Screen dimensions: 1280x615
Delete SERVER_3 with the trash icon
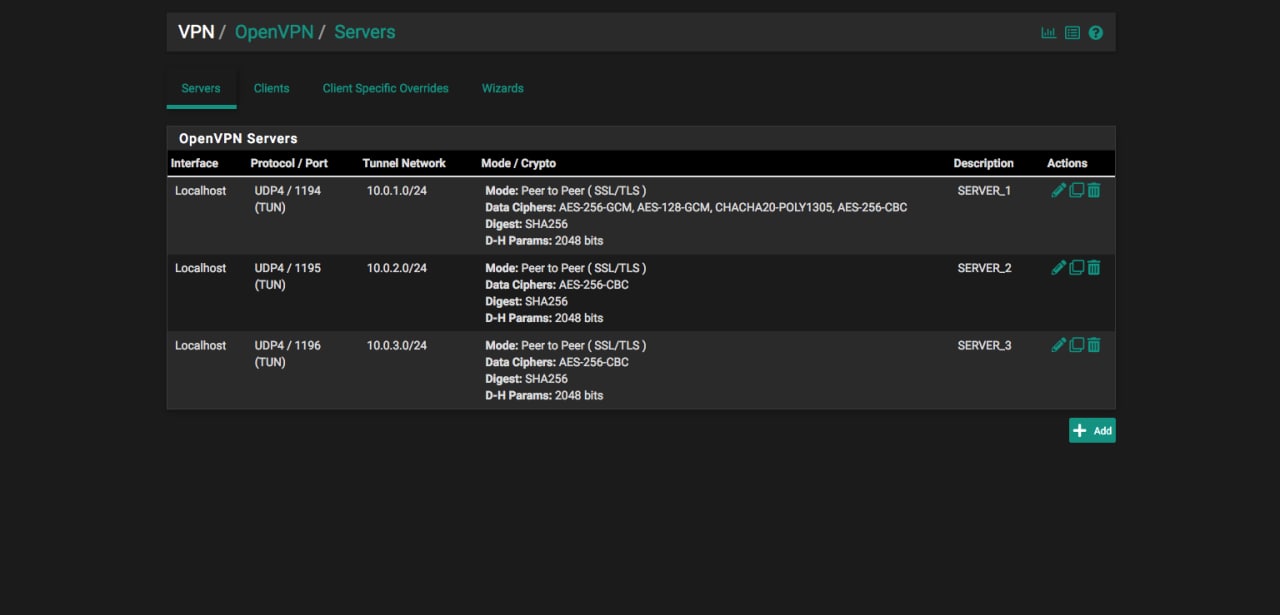[x=1094, y=345]
